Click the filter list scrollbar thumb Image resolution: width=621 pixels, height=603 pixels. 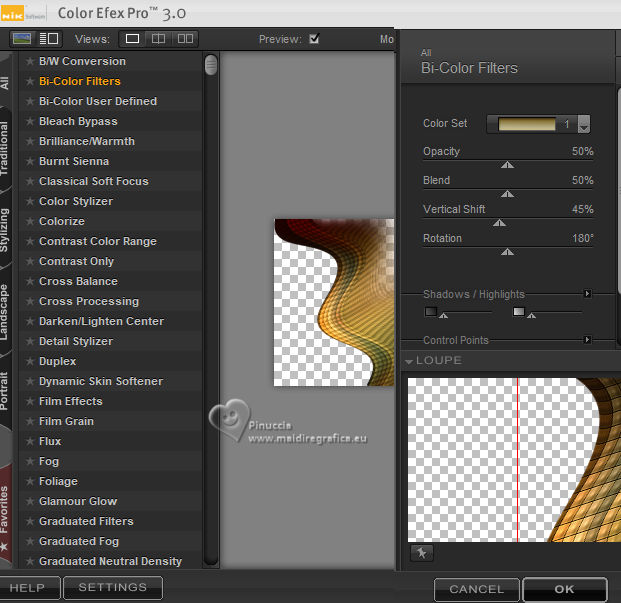click(x=211, y=65)
